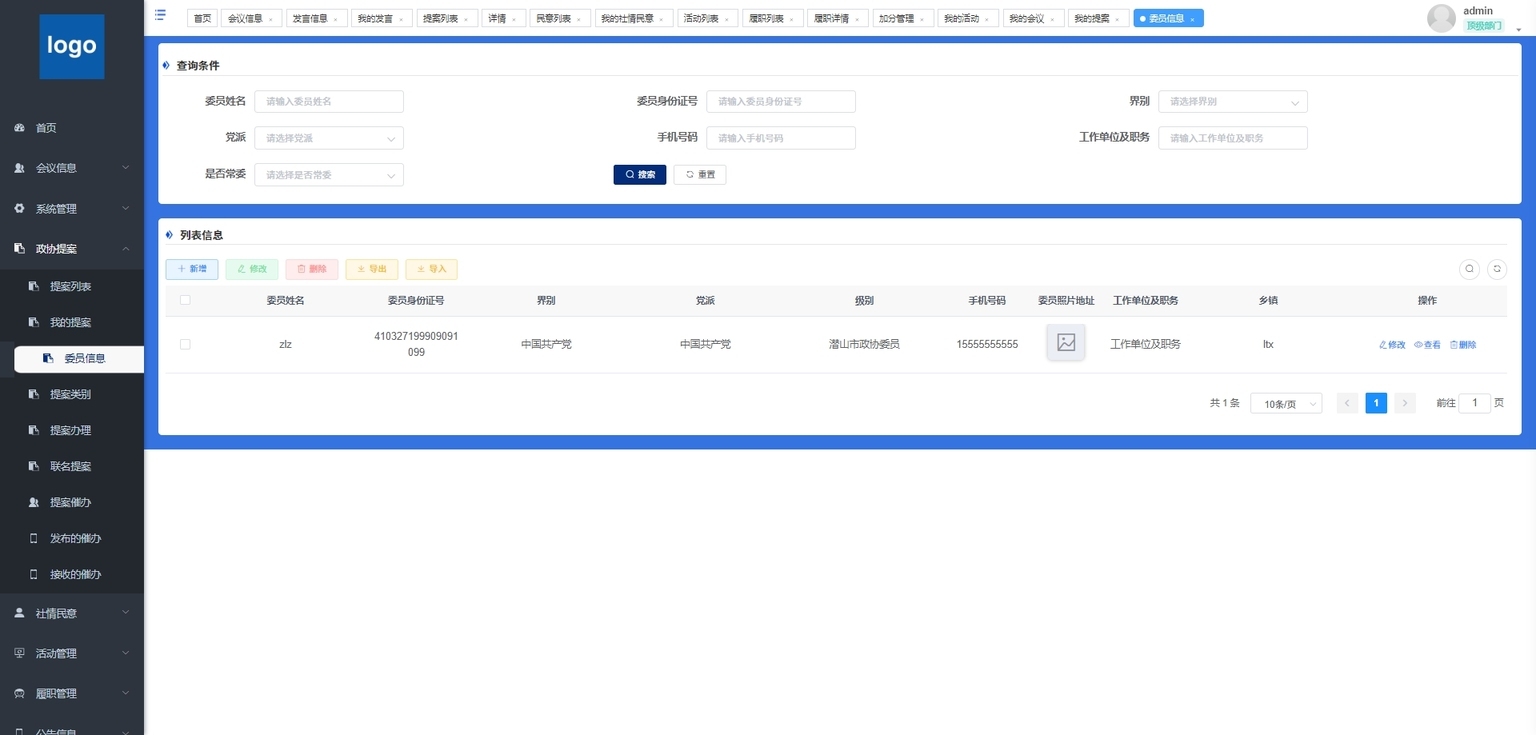Focus the 委员姓名 input field
1536x735 pixels.
pos(329,102)
